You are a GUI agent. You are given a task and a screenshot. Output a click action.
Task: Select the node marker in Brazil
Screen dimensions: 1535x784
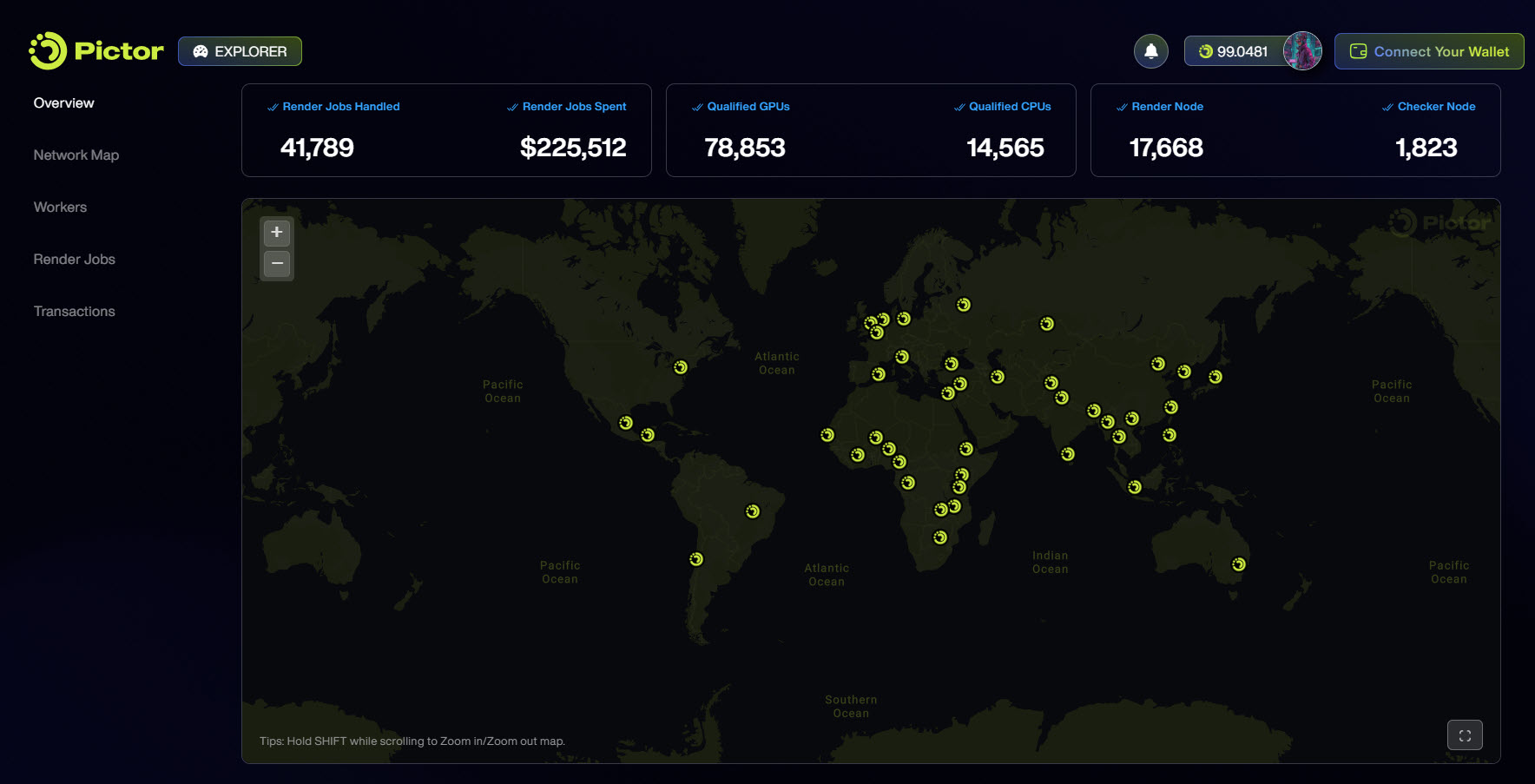coord(753,511)
